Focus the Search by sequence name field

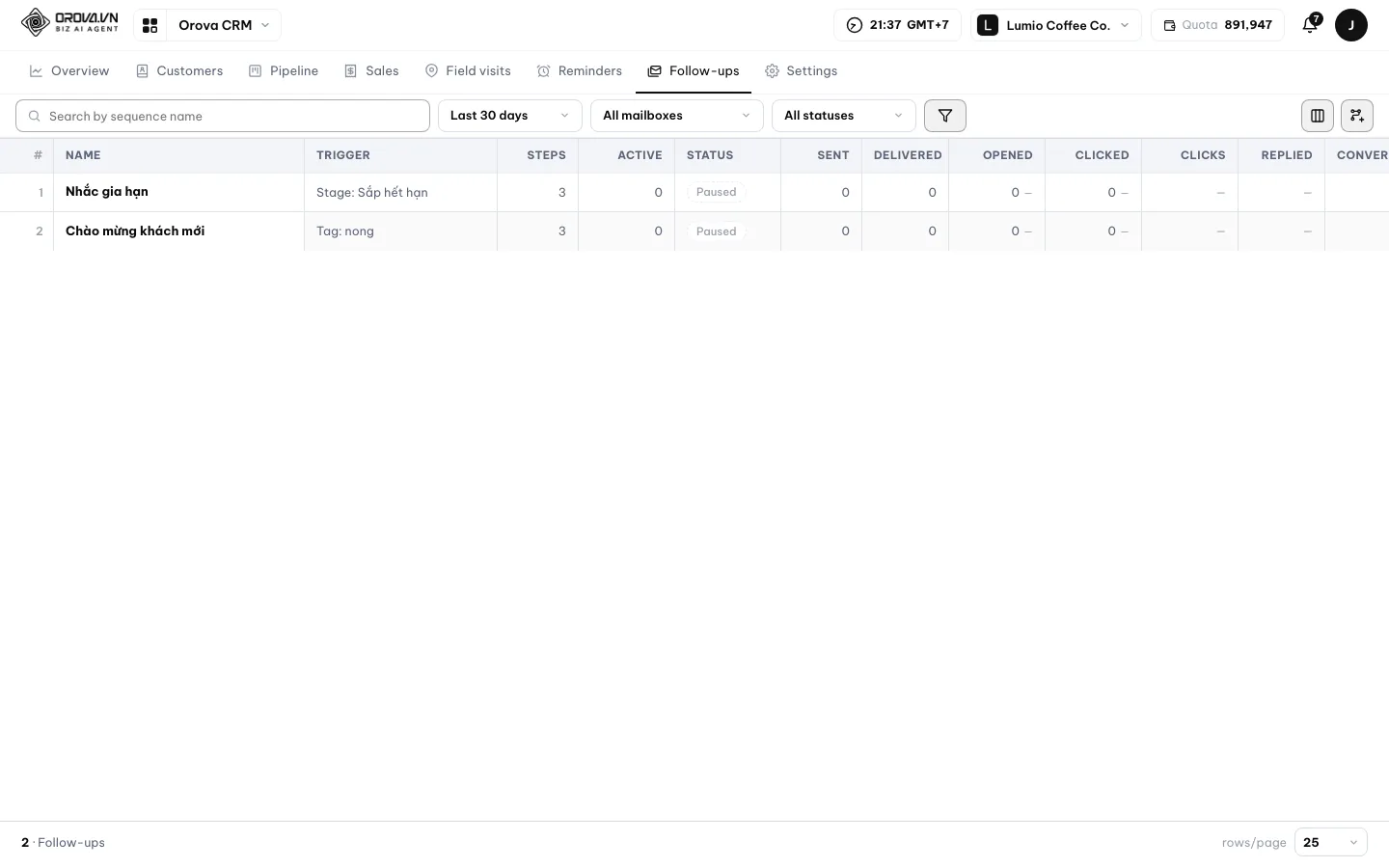click(223, 116)
